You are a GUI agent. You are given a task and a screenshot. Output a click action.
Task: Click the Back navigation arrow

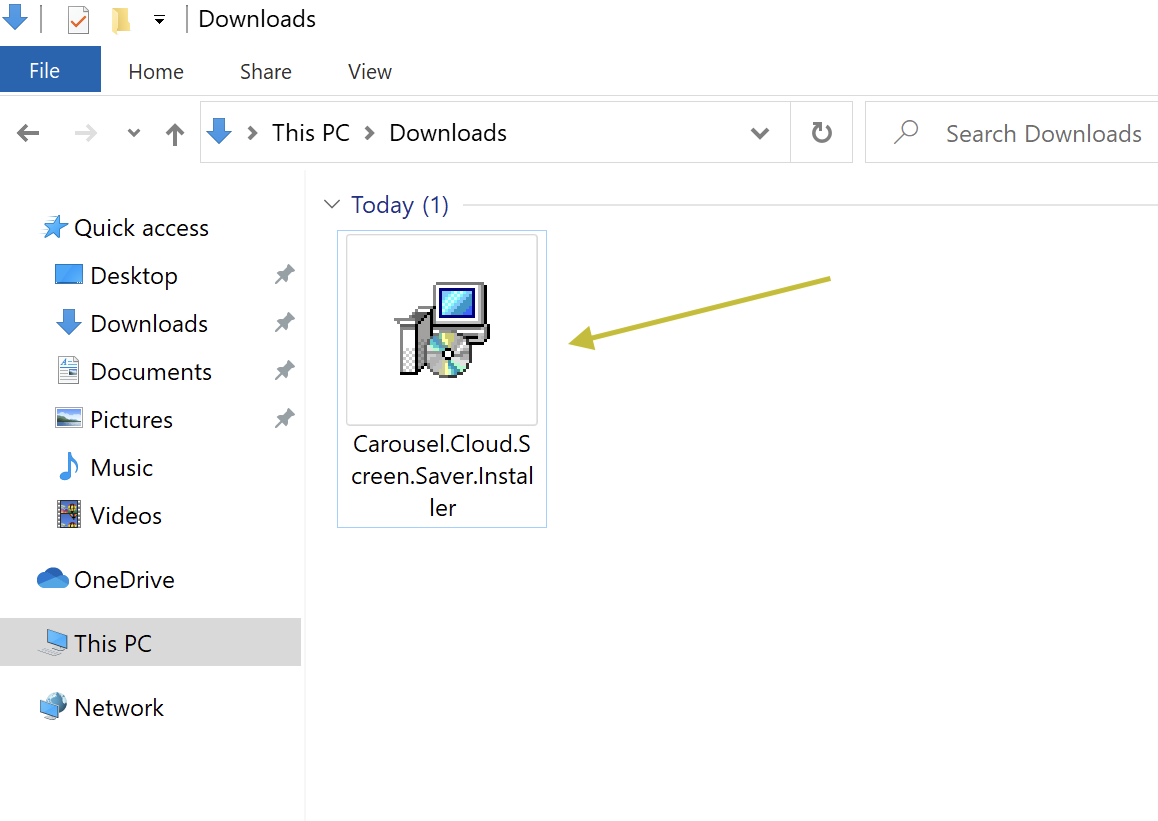pos(28,134)
